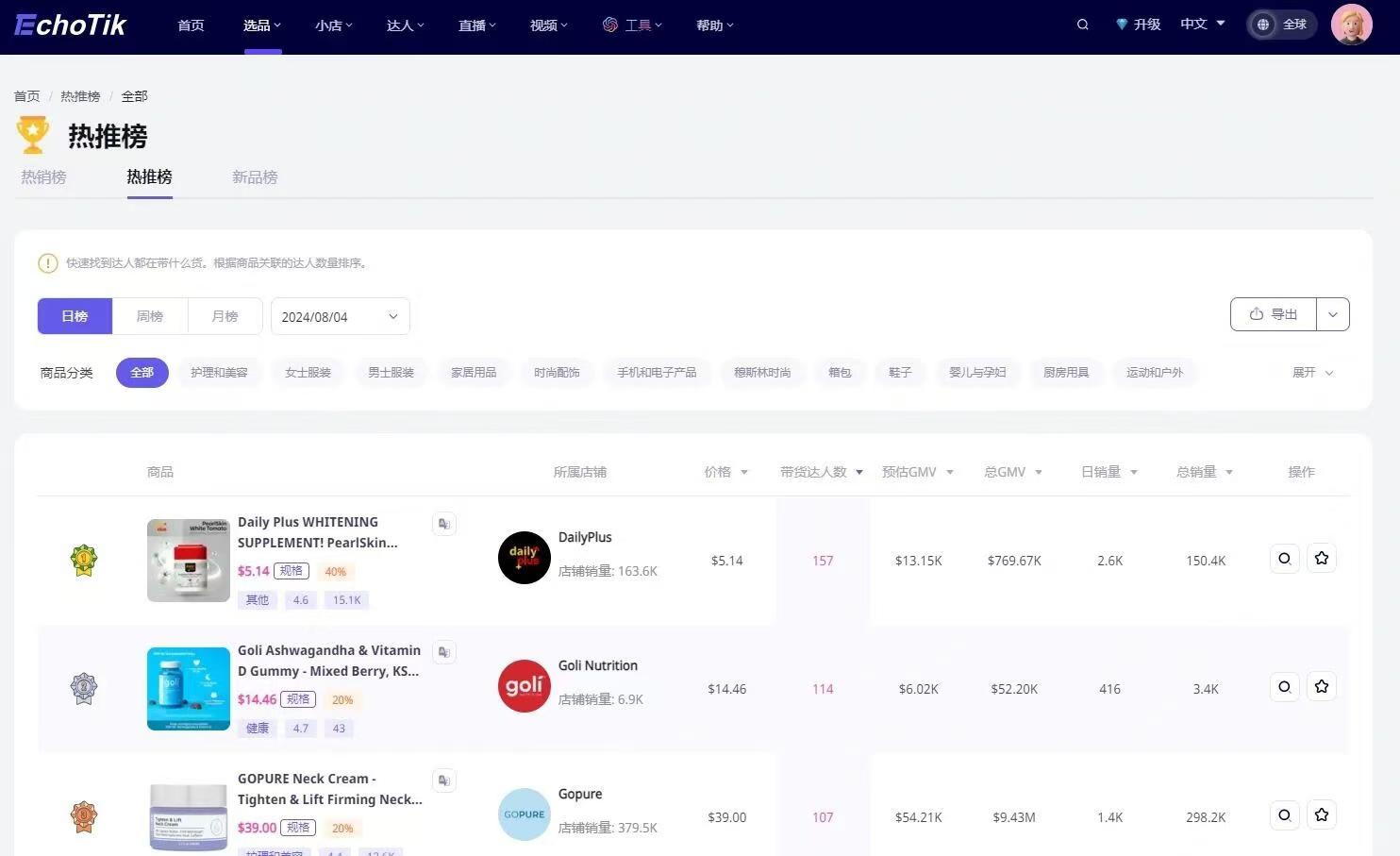
Task: Open the search magnifier in top bar
Action: 1083,25
